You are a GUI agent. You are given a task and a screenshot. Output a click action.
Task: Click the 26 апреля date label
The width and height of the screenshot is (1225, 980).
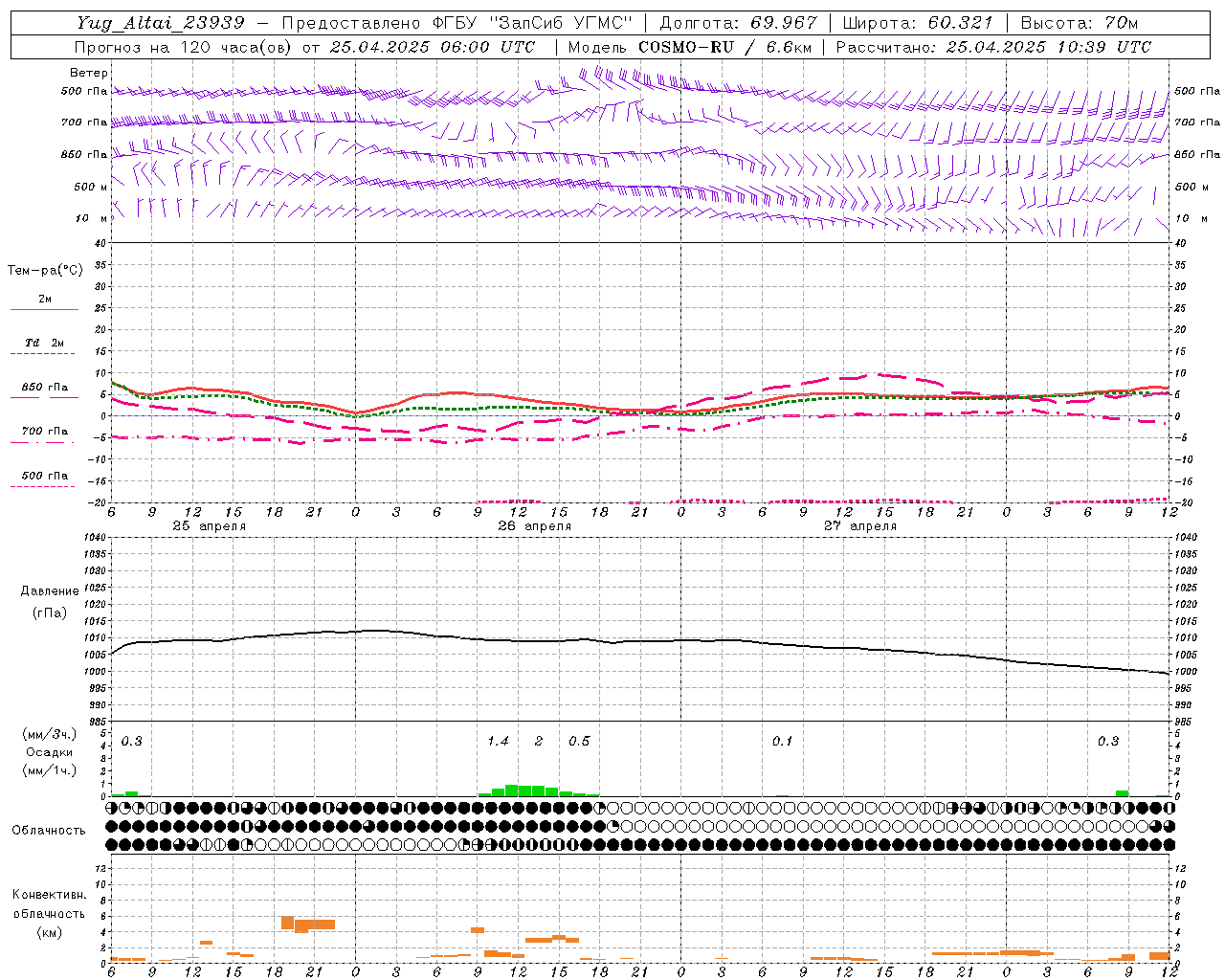point(535,526)
